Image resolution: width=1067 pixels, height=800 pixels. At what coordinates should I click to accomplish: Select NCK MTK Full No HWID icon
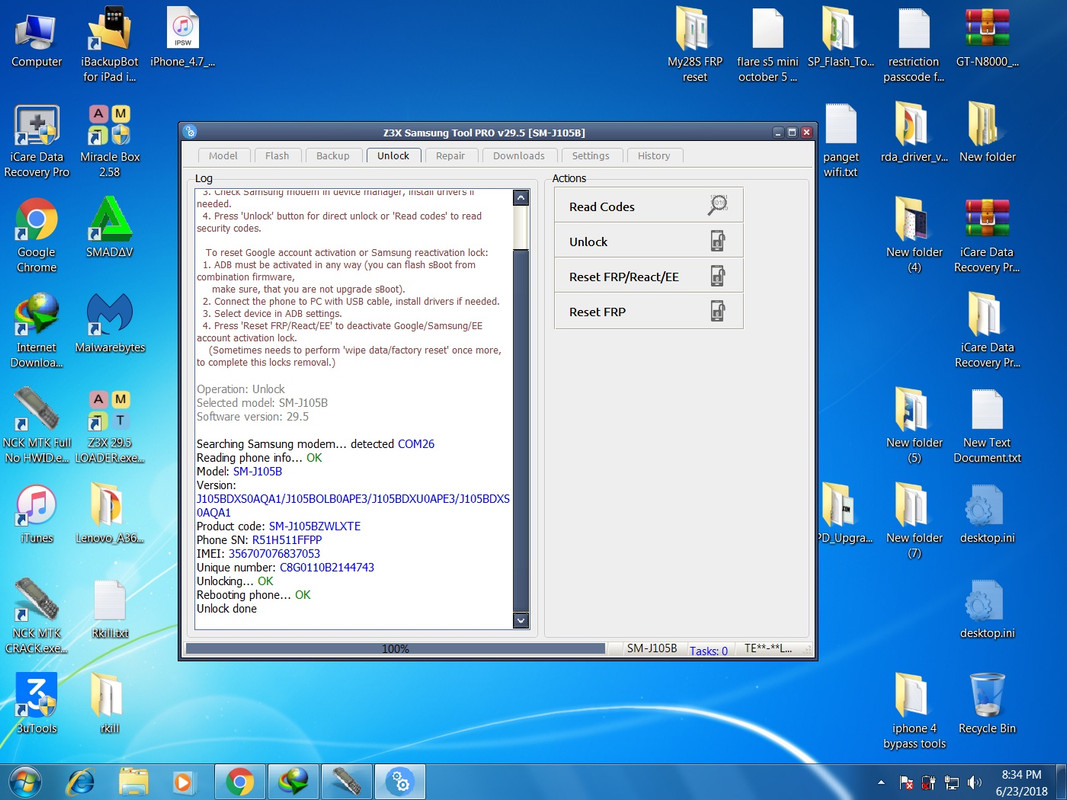pos(37,426)
